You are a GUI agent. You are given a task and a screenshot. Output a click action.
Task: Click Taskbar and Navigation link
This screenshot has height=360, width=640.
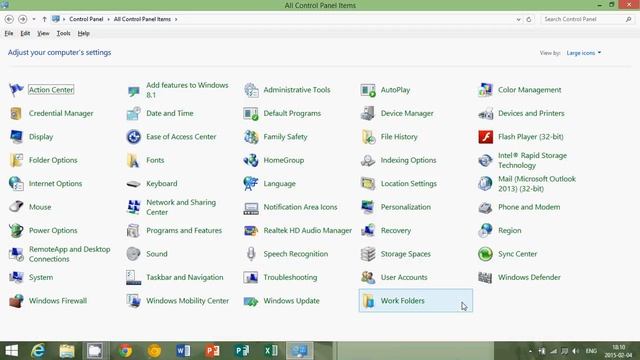[x=184, y=277]
